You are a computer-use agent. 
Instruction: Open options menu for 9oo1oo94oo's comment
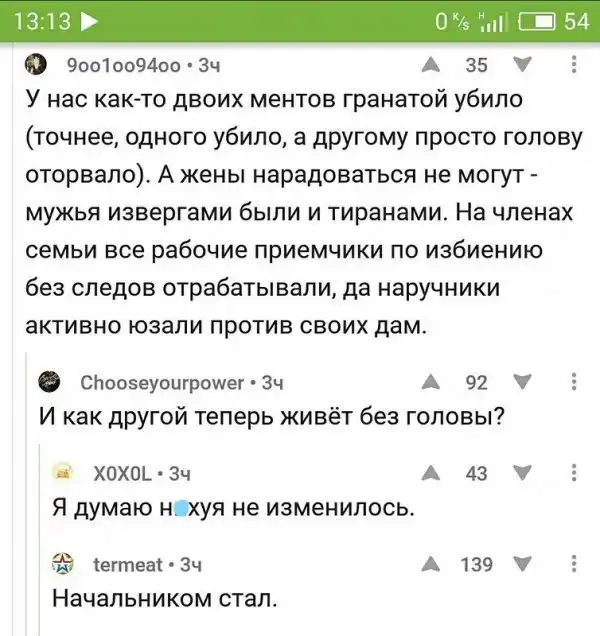(x=572, y=66)
